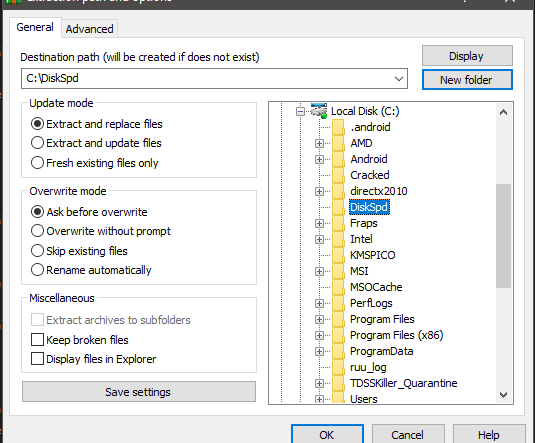Click the ProgramData folder icon
Screen dimensions: 535x443
click(338, 352)
